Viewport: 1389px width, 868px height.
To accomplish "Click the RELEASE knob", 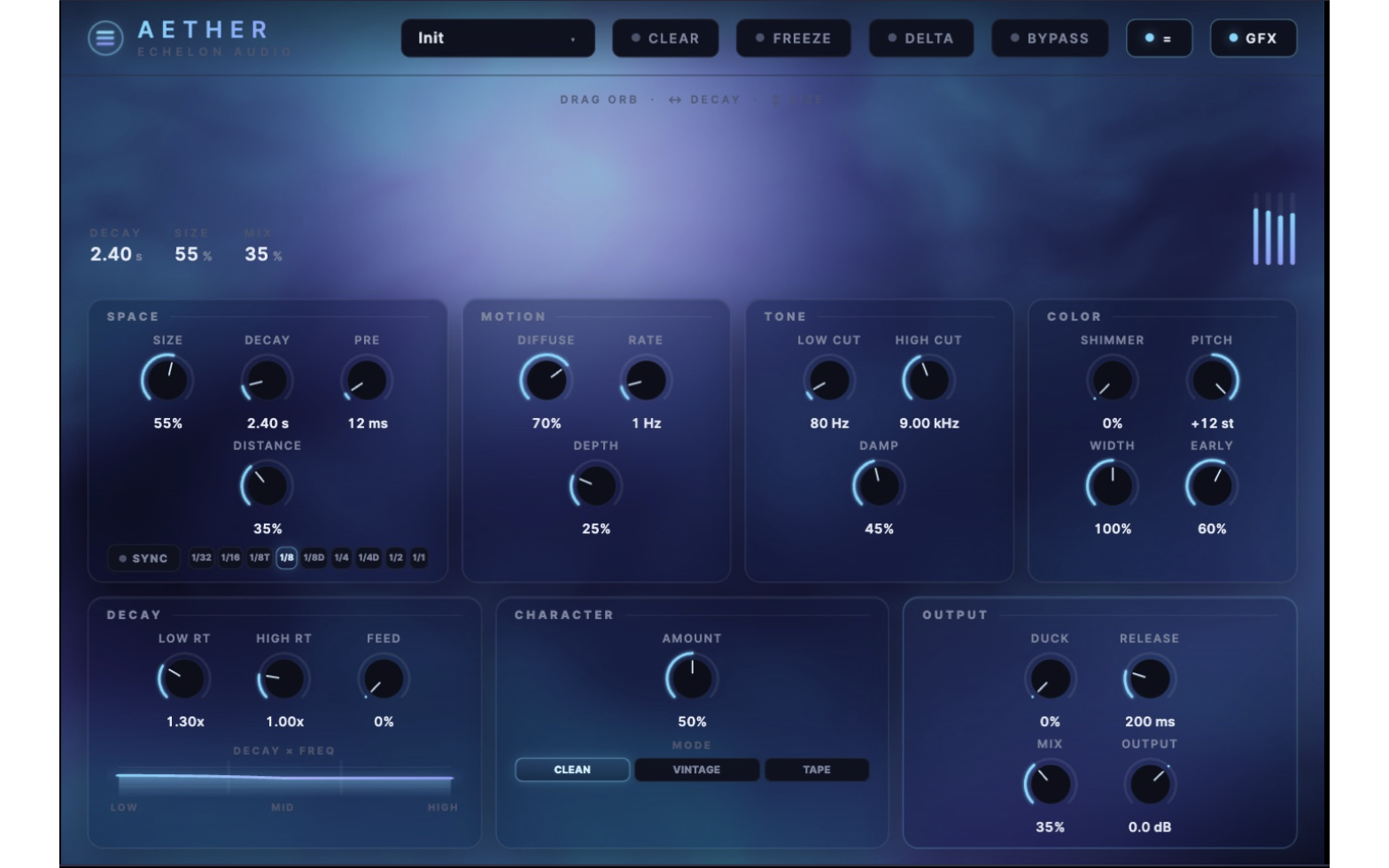I will (1149, 678).
